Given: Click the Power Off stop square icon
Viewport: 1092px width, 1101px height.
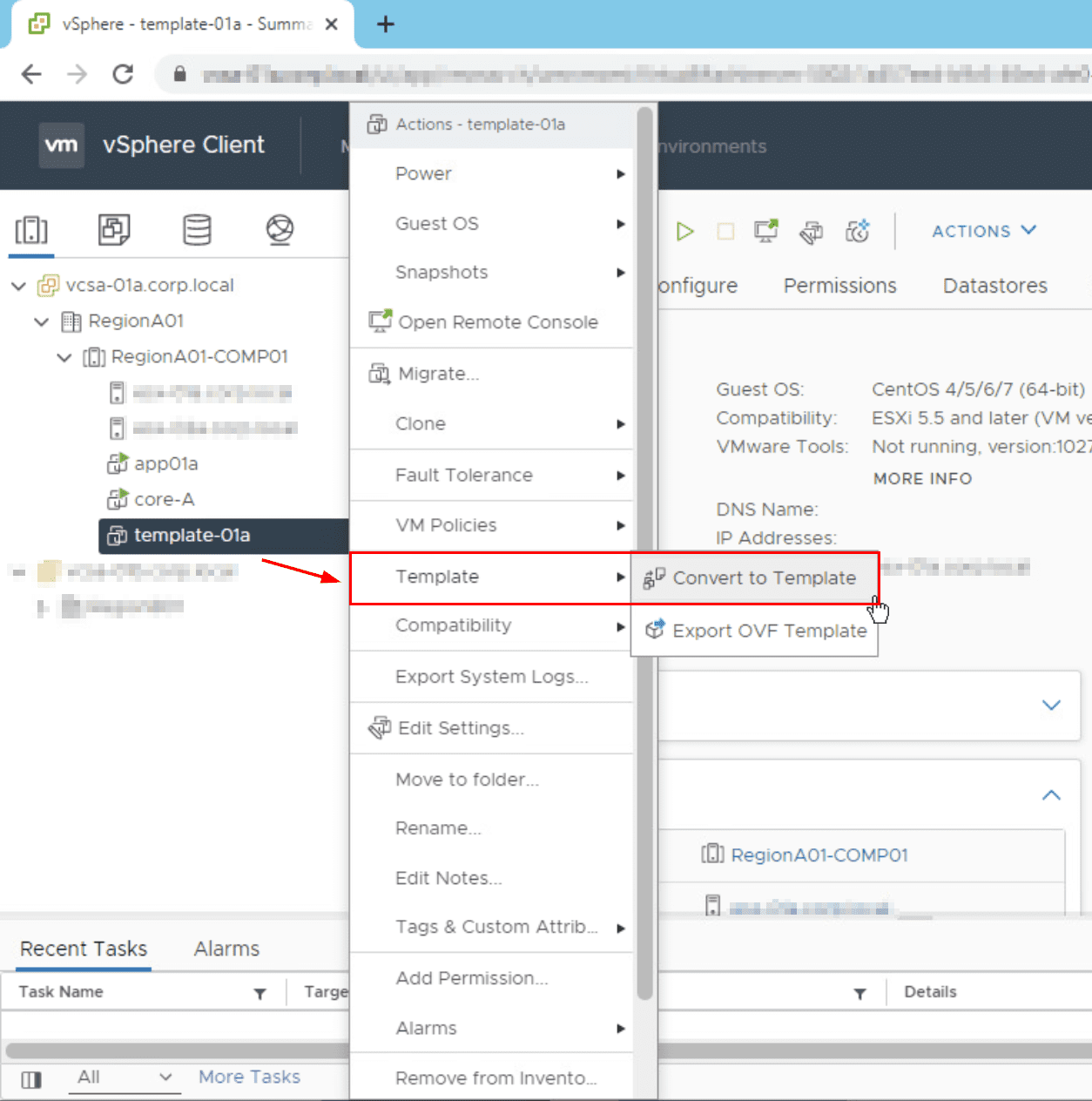Looking at the screenshot, I should tap(725, 231).
